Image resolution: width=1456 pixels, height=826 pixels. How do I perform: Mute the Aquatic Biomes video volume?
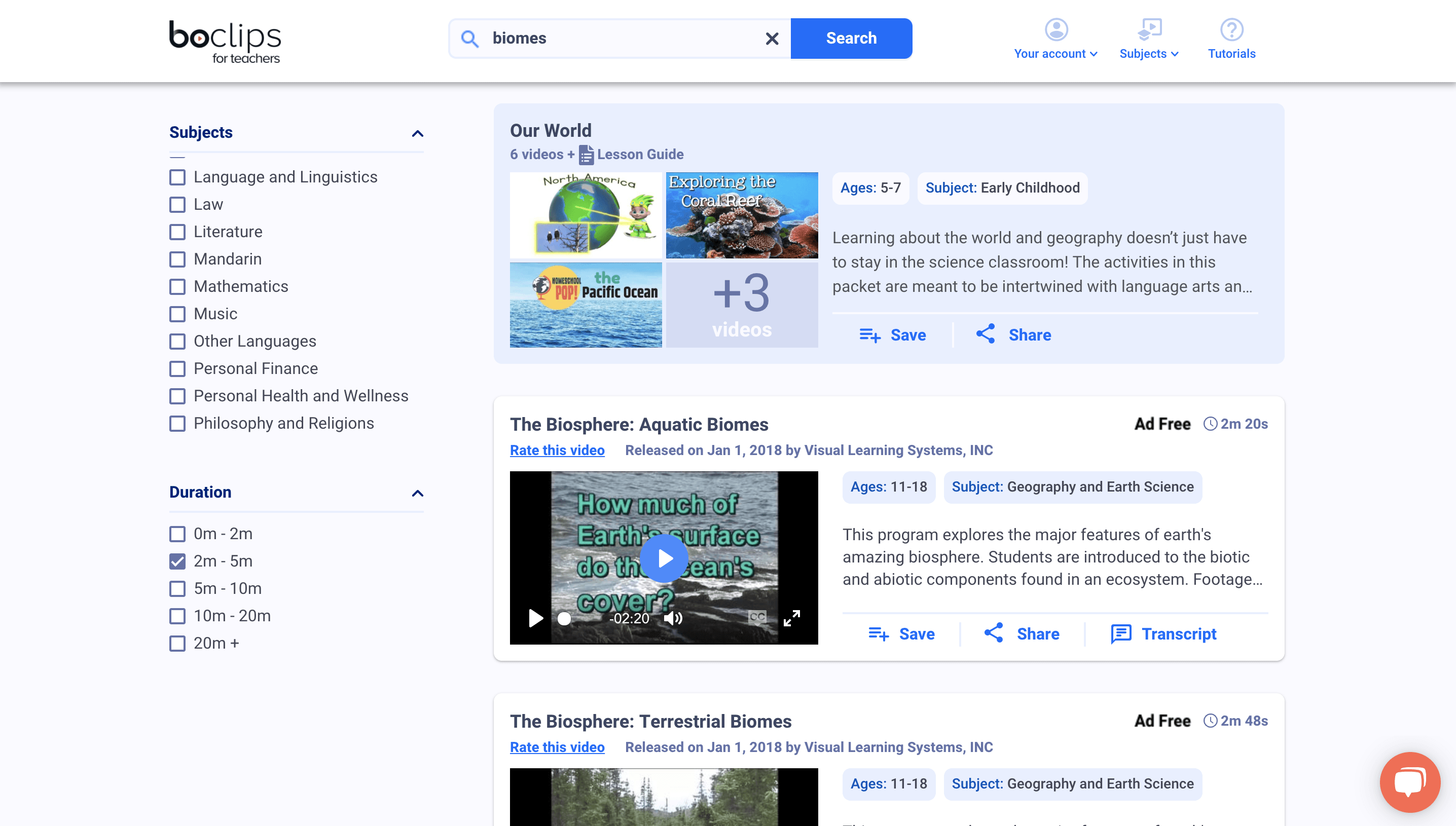coord(673,618)
